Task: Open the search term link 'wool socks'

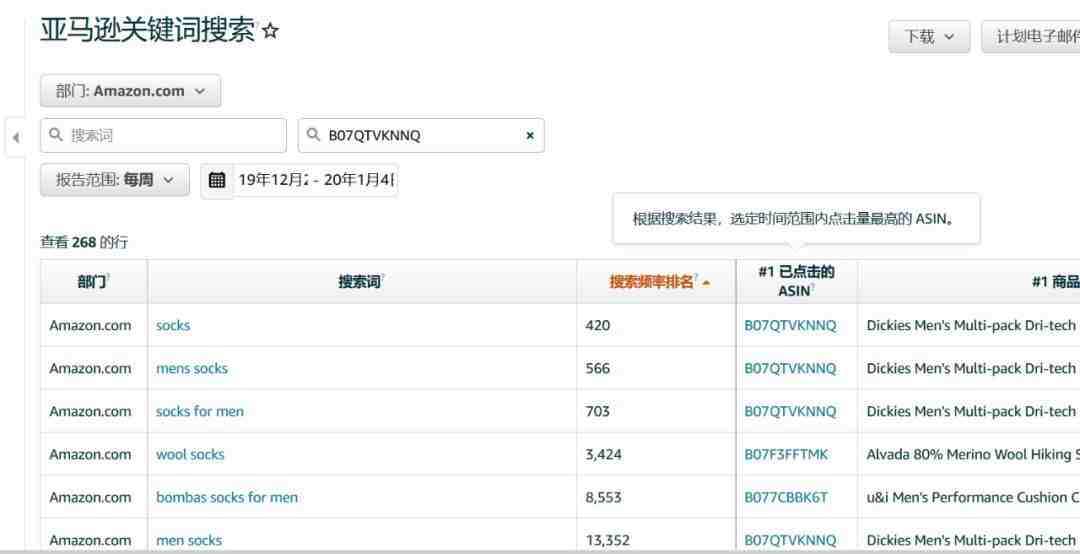Action: pyautogui.click(x=190, y=455)
